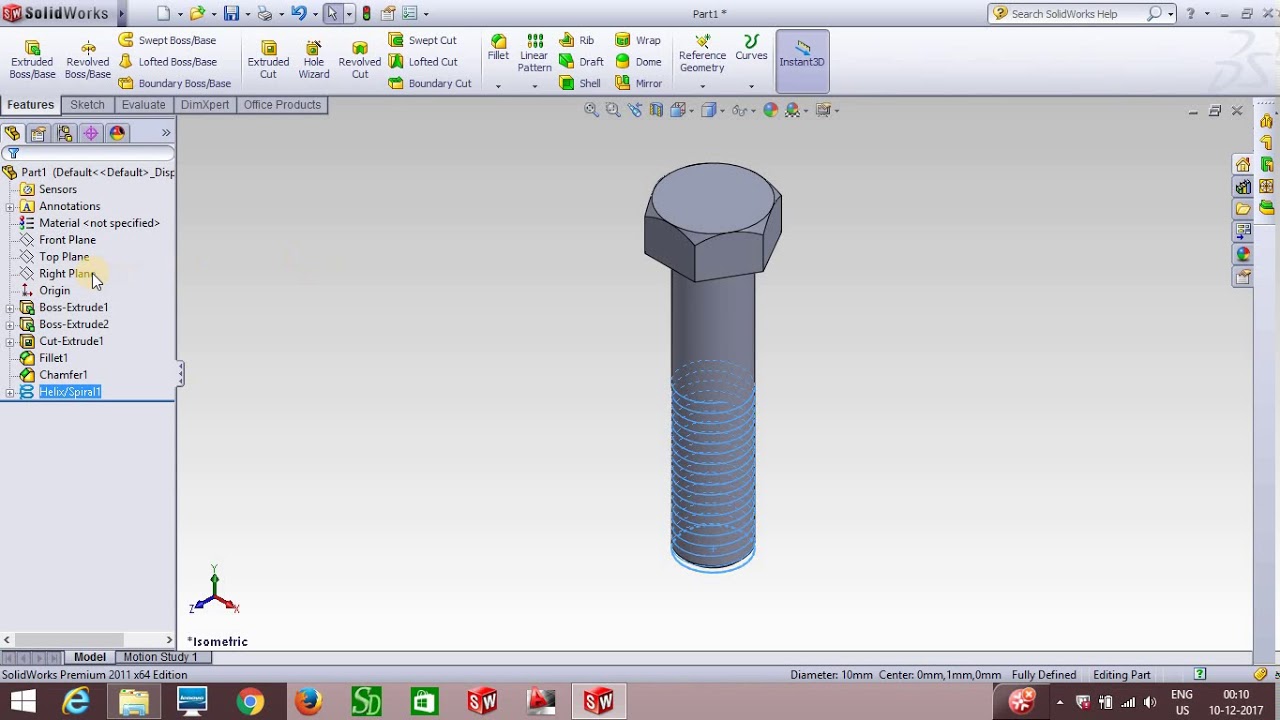Click Zoom to Fit in view toolbar
The width and height of the screenshot is (1280, 720).
coord(591,110)
